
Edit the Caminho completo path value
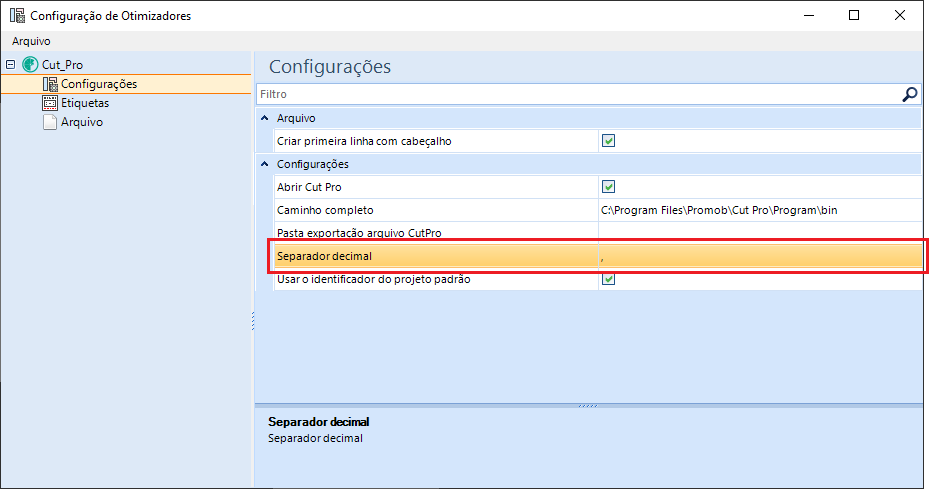pyautogui.click(x=760, y=210)
